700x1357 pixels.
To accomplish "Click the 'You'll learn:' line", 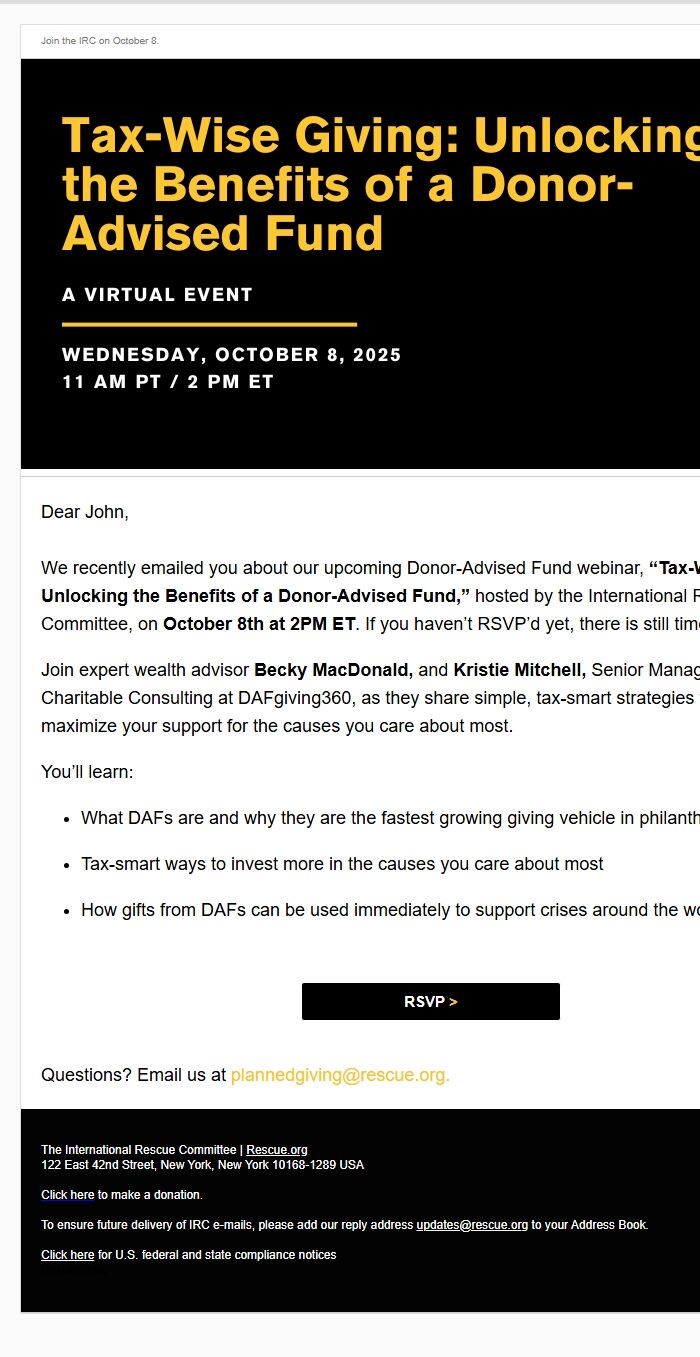I will (87, 772).
